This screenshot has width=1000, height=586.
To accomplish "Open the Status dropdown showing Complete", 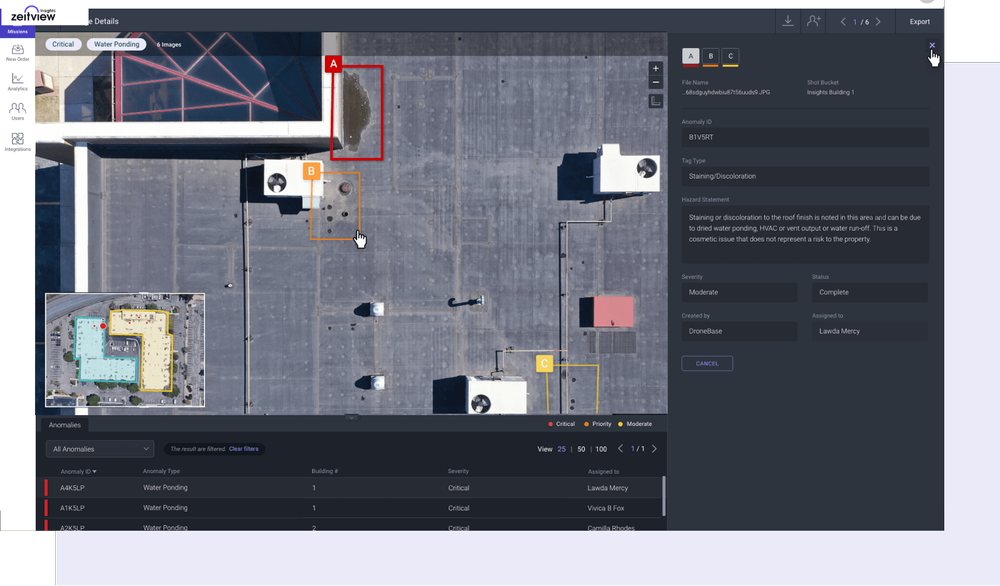I will (868, 291).
